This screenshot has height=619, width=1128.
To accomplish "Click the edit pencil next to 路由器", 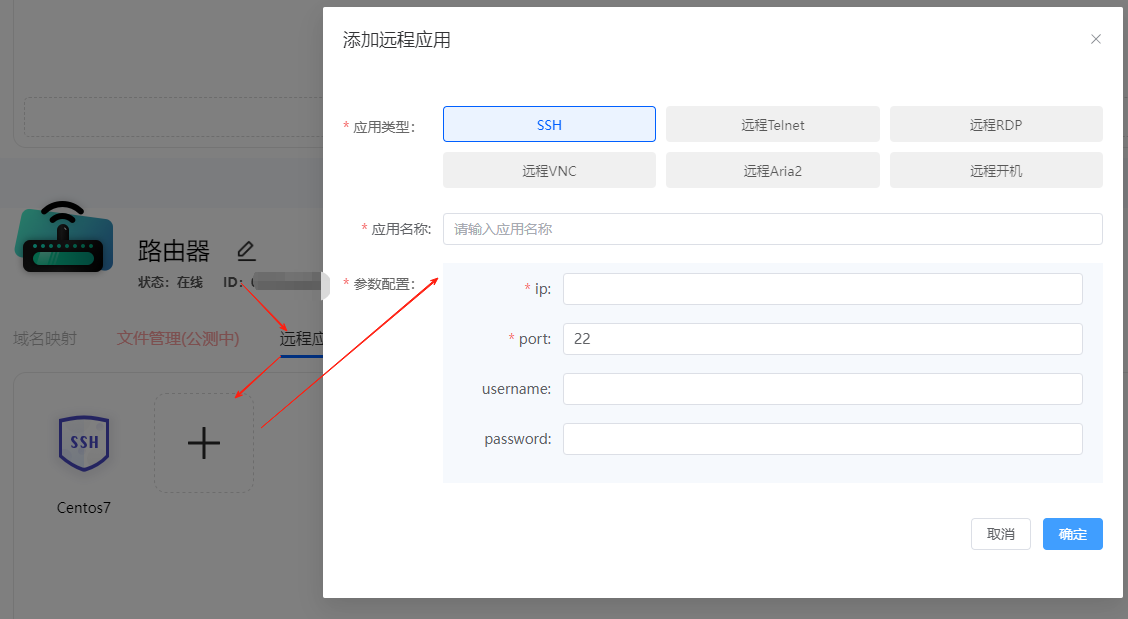I will pos(246,250).
